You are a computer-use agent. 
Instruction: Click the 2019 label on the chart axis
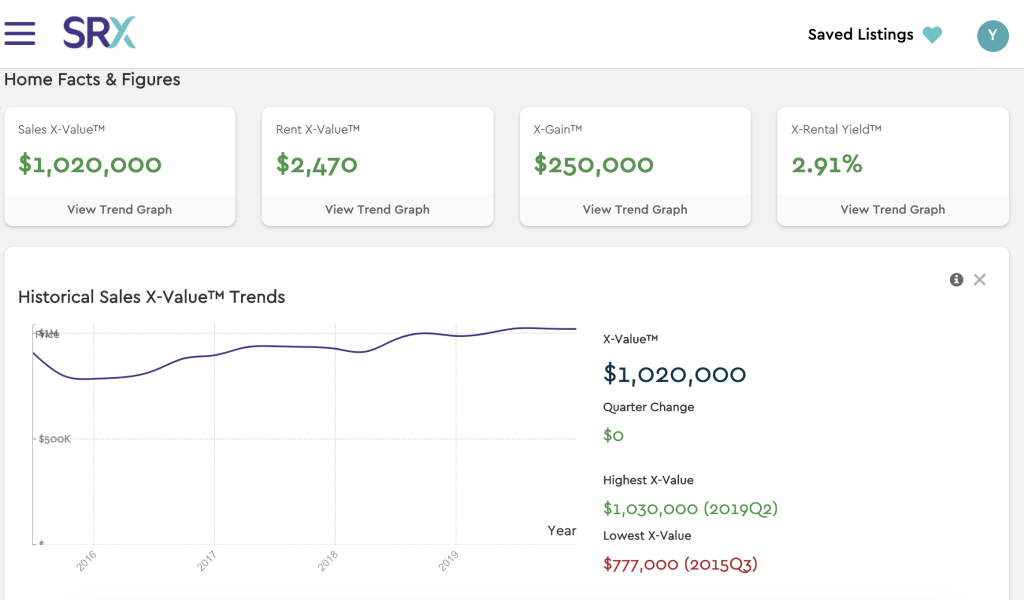tap(450, 562)
